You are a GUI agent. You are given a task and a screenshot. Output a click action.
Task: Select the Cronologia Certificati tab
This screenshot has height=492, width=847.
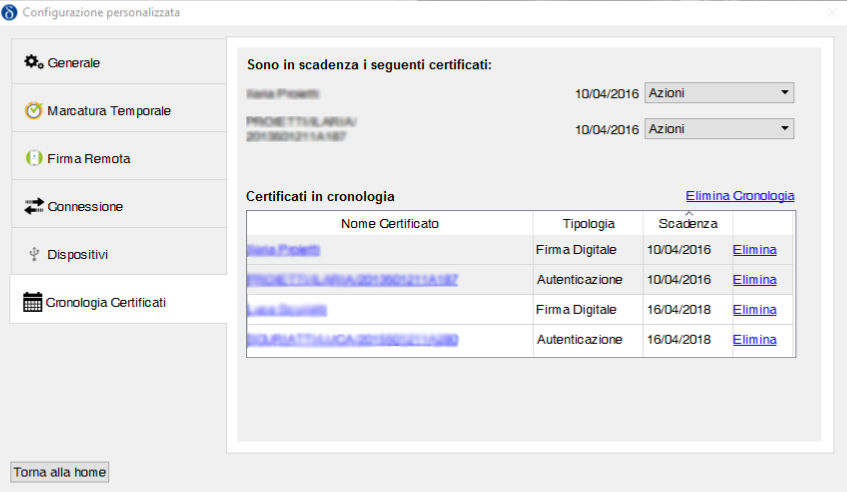tap(119, 300)
